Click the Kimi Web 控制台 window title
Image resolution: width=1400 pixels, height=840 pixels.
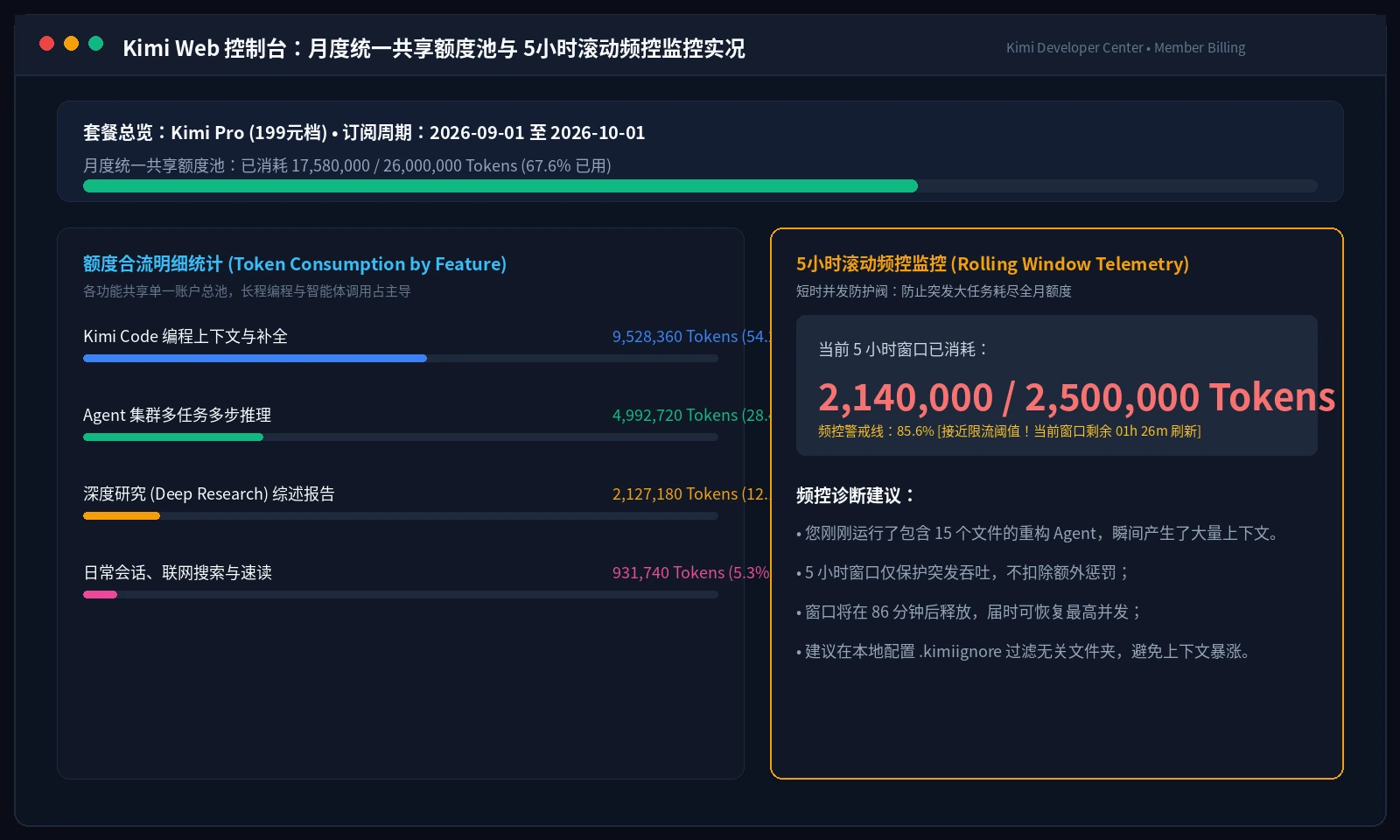[x=434, y=48]
